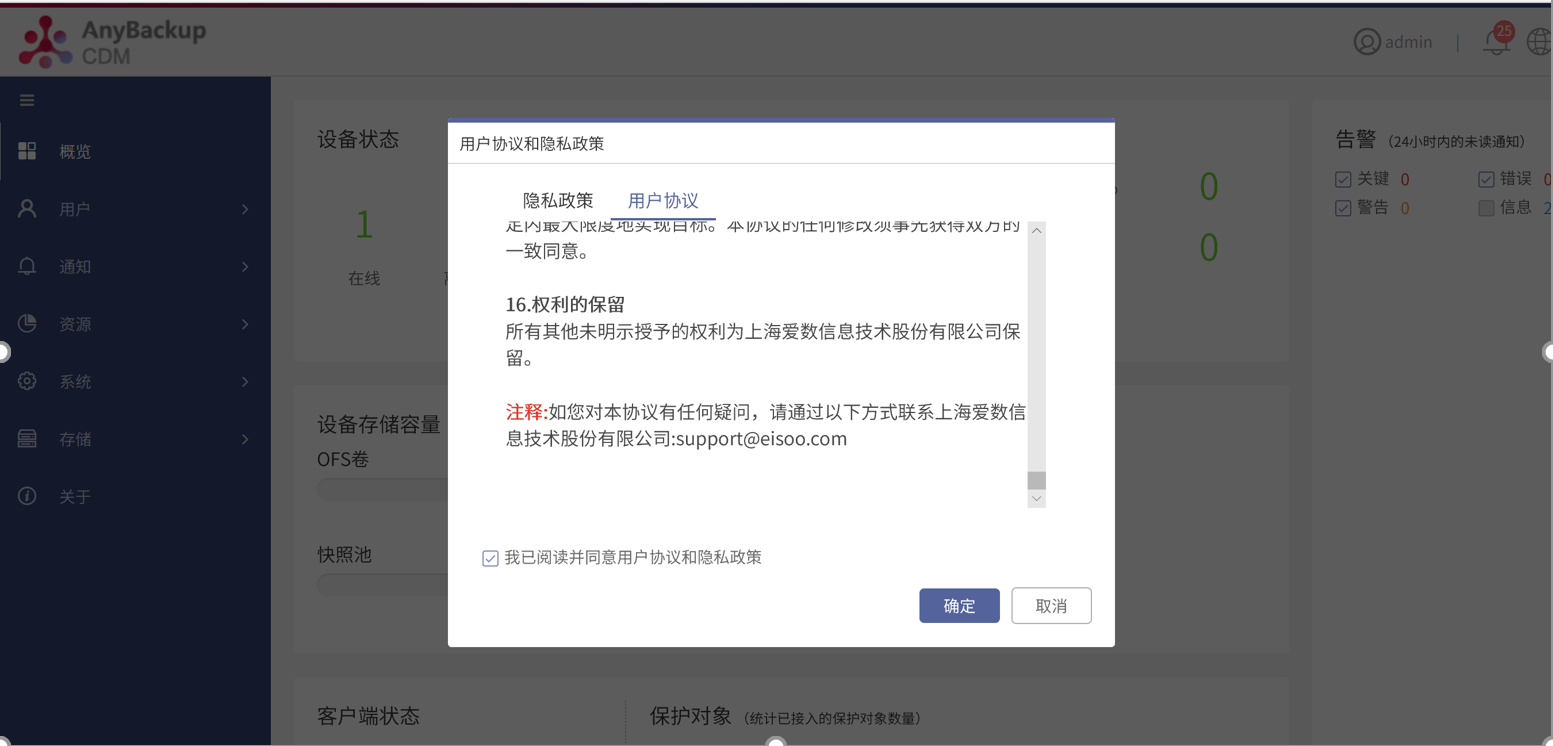Click the dialog scrollbar down arrow
The height and width of the screenshot is (746, 1553).
tap(1037, 497)
